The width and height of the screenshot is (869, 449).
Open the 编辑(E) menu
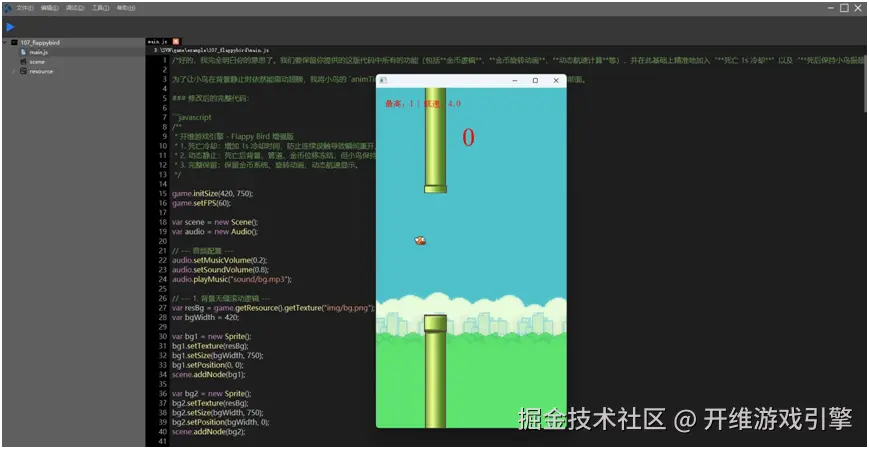click(x=50, y=8)
